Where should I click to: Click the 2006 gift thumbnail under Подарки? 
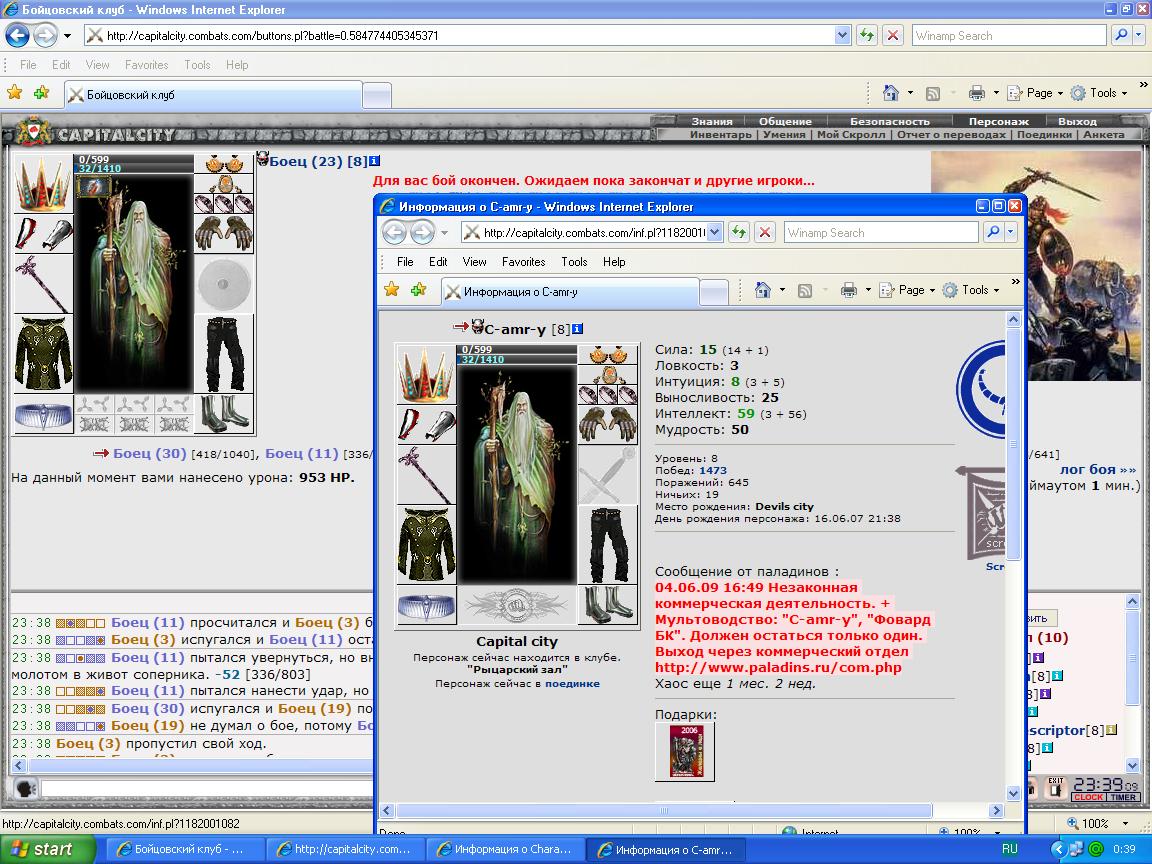685,752
